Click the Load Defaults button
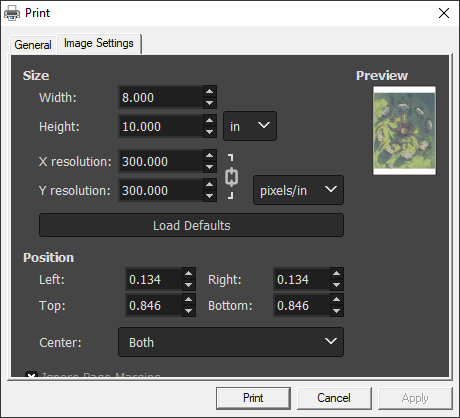Viewport: 460px width, 418px height. (x=191, y=225)
